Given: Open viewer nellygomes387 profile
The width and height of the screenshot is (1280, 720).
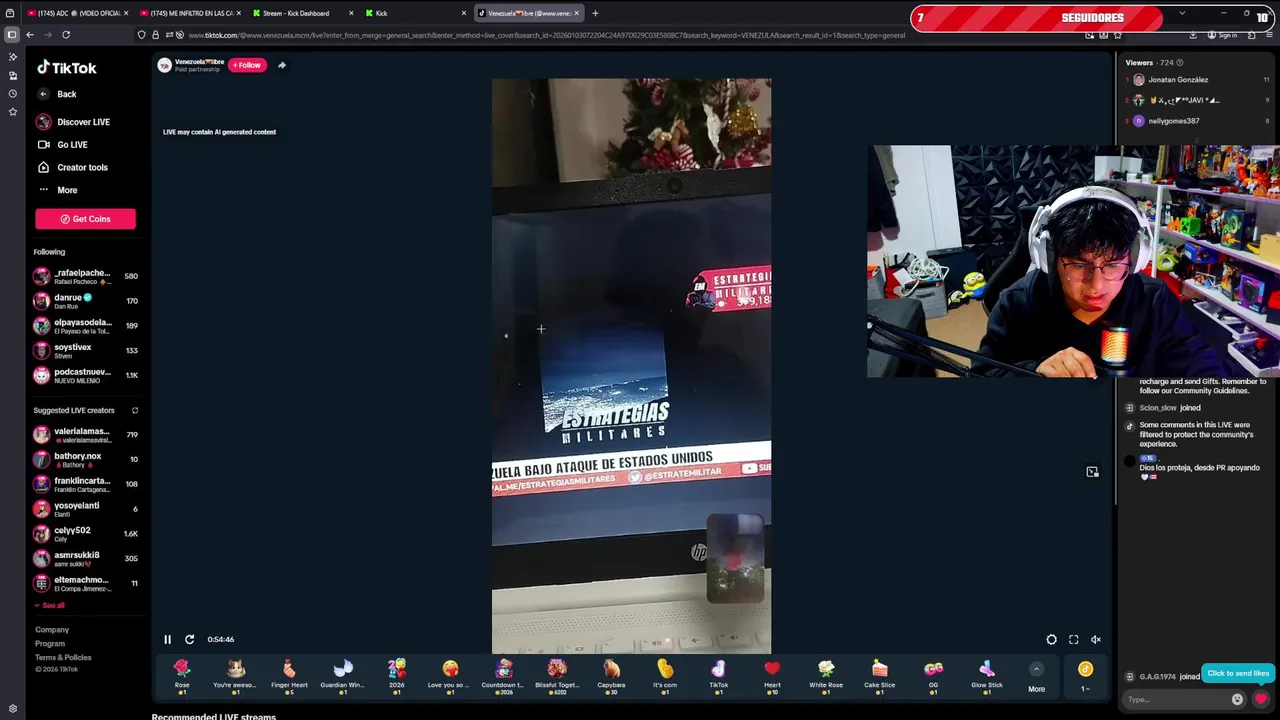Looking at the screenshot, I should coord(1174,121).
